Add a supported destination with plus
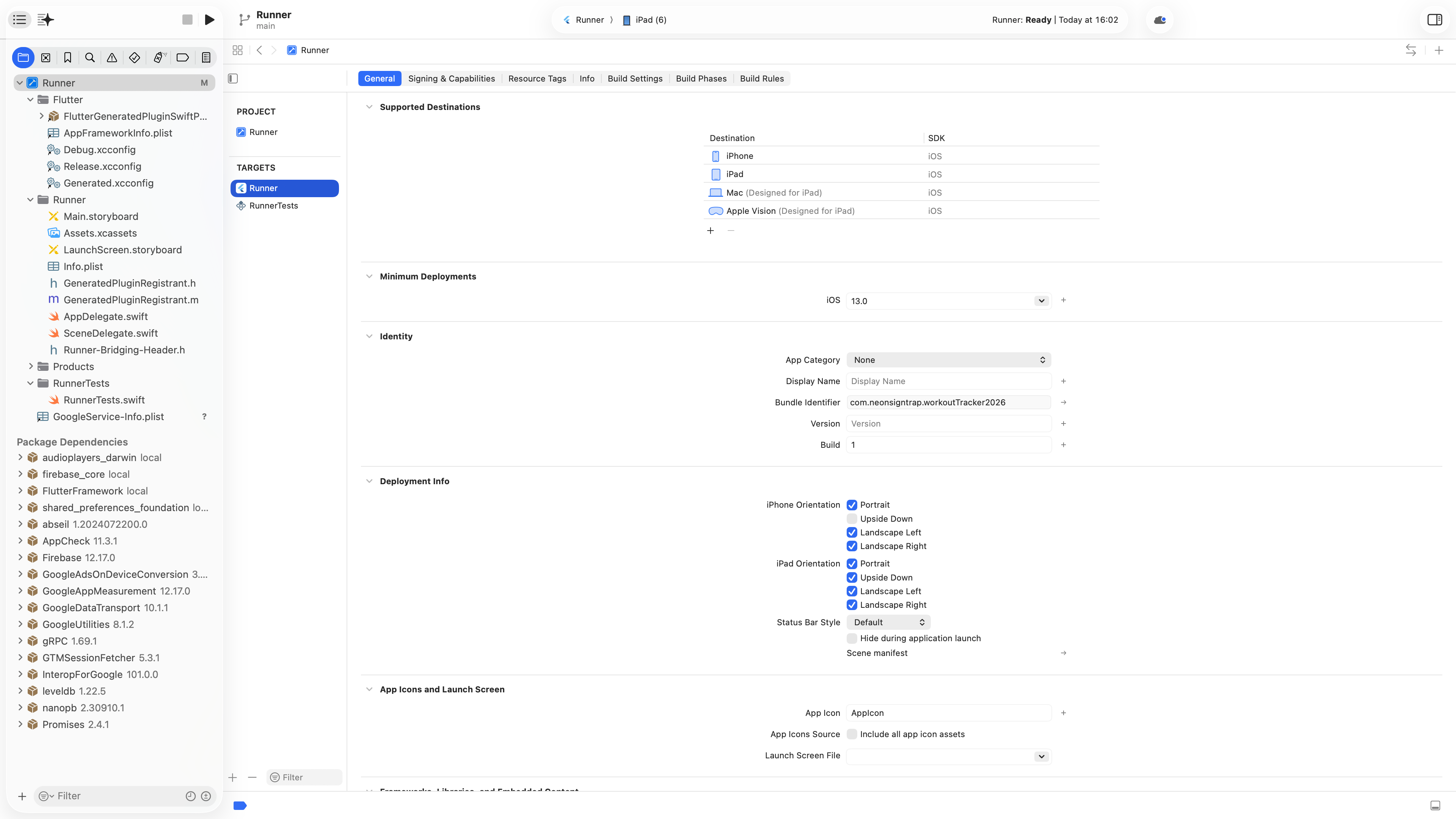Viewport: 1456px width, 819px height. coord(711,231)
